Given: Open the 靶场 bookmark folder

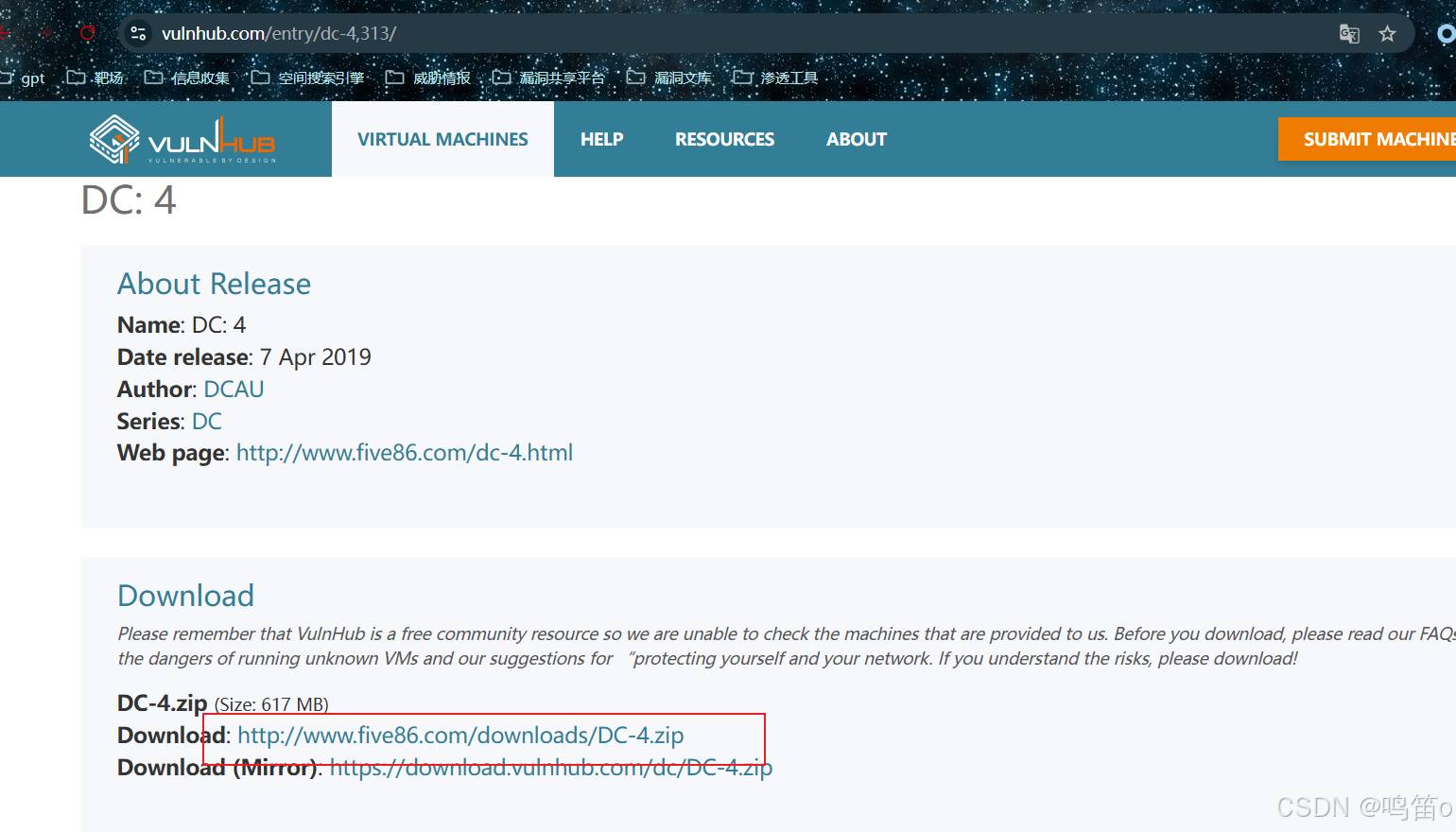Looking at the screenshot, I should tap(95, 78).
